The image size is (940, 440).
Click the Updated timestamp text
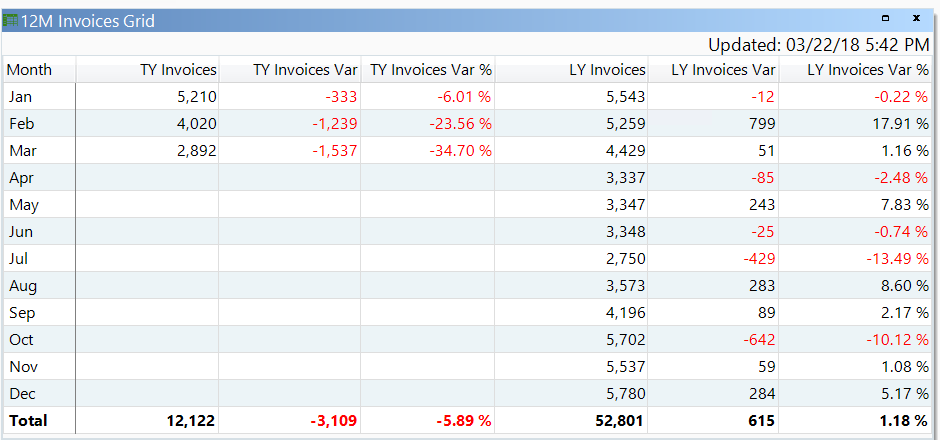818,44
